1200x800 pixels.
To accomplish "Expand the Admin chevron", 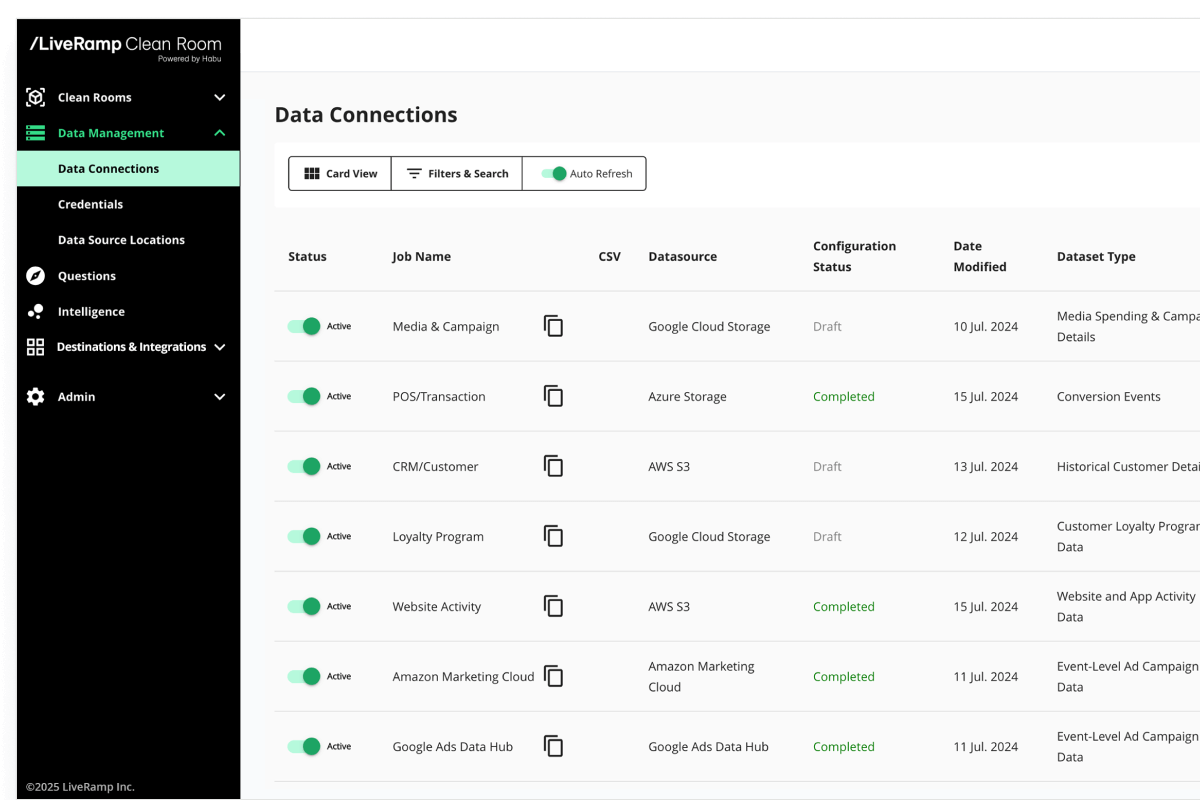I will [220, 397].
